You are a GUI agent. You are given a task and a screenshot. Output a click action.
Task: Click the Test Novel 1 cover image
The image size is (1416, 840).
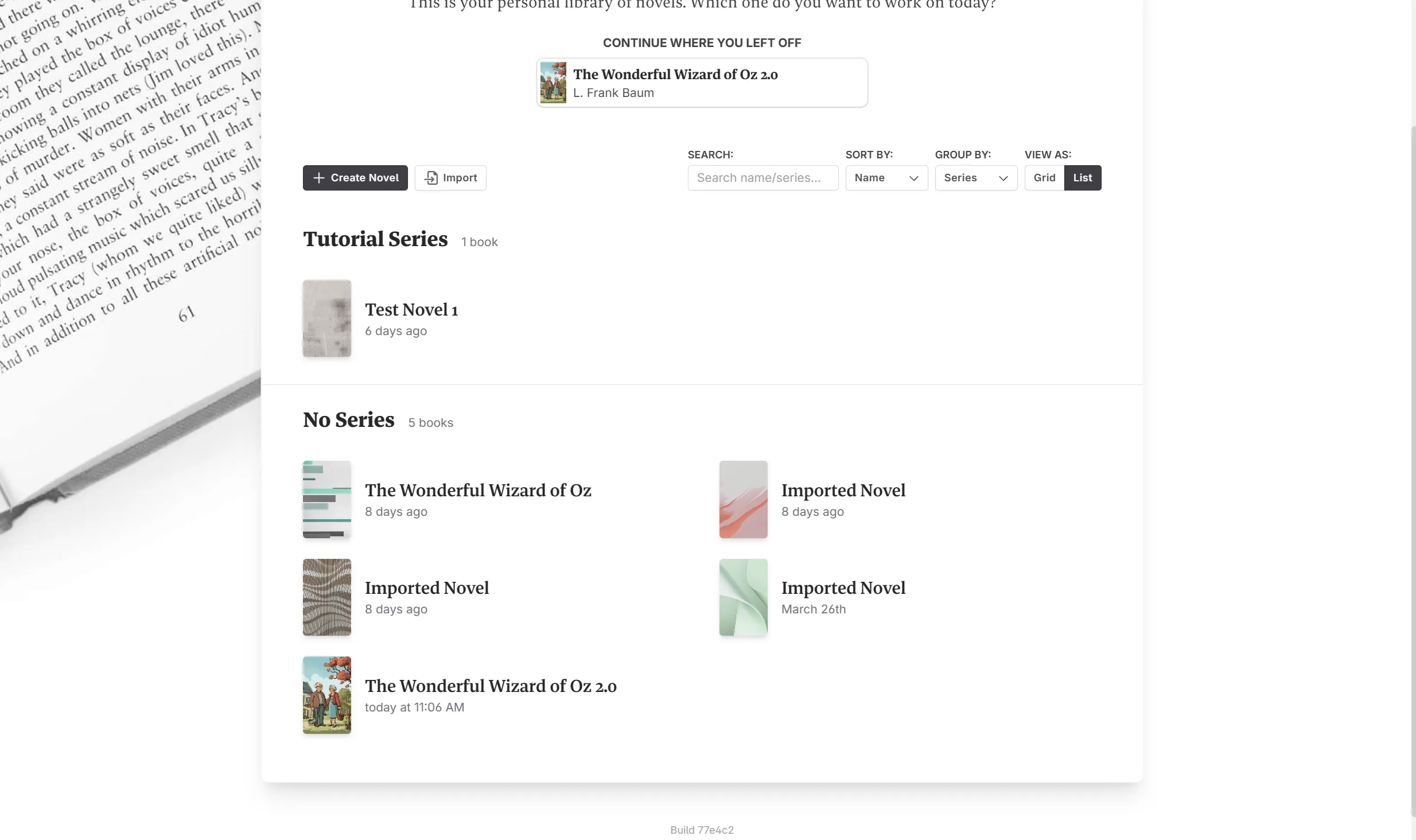tap(326, 318)
